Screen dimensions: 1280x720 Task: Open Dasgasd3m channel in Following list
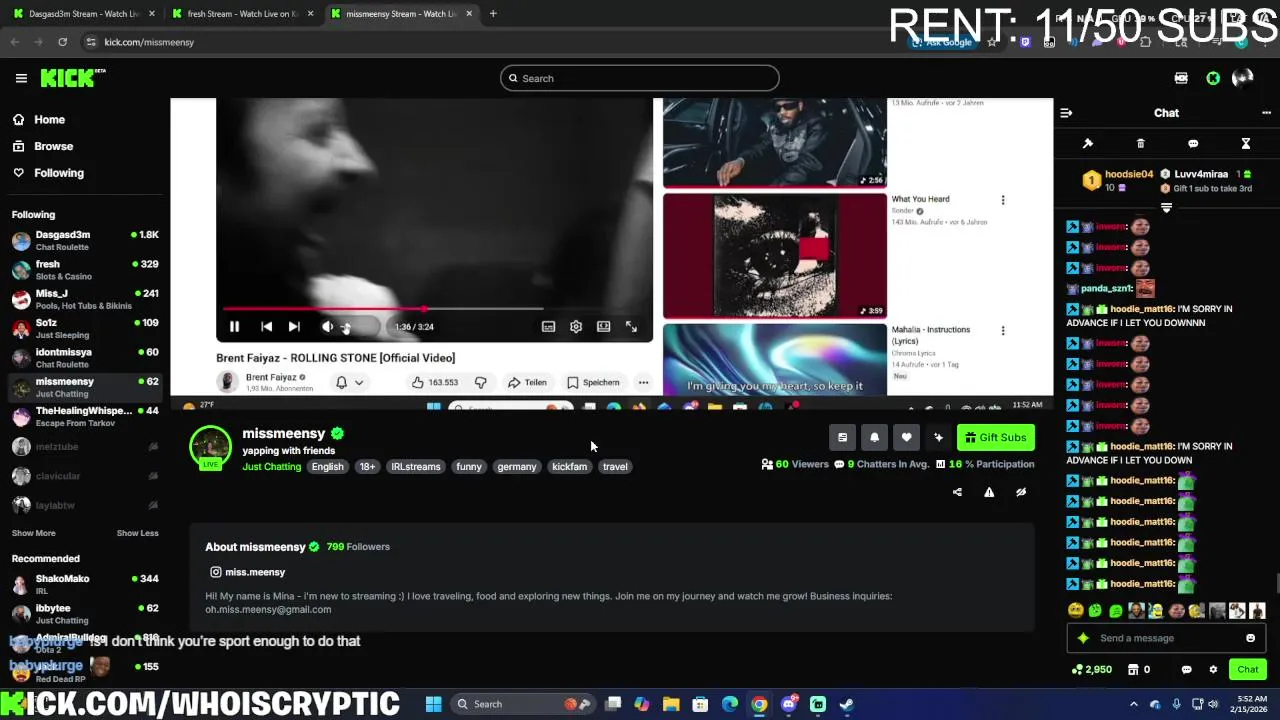tap(85, 241)
